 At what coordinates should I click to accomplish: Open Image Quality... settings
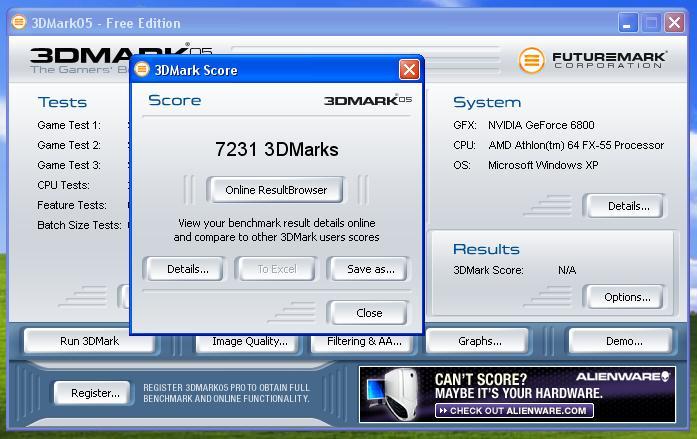click(249, 342)
